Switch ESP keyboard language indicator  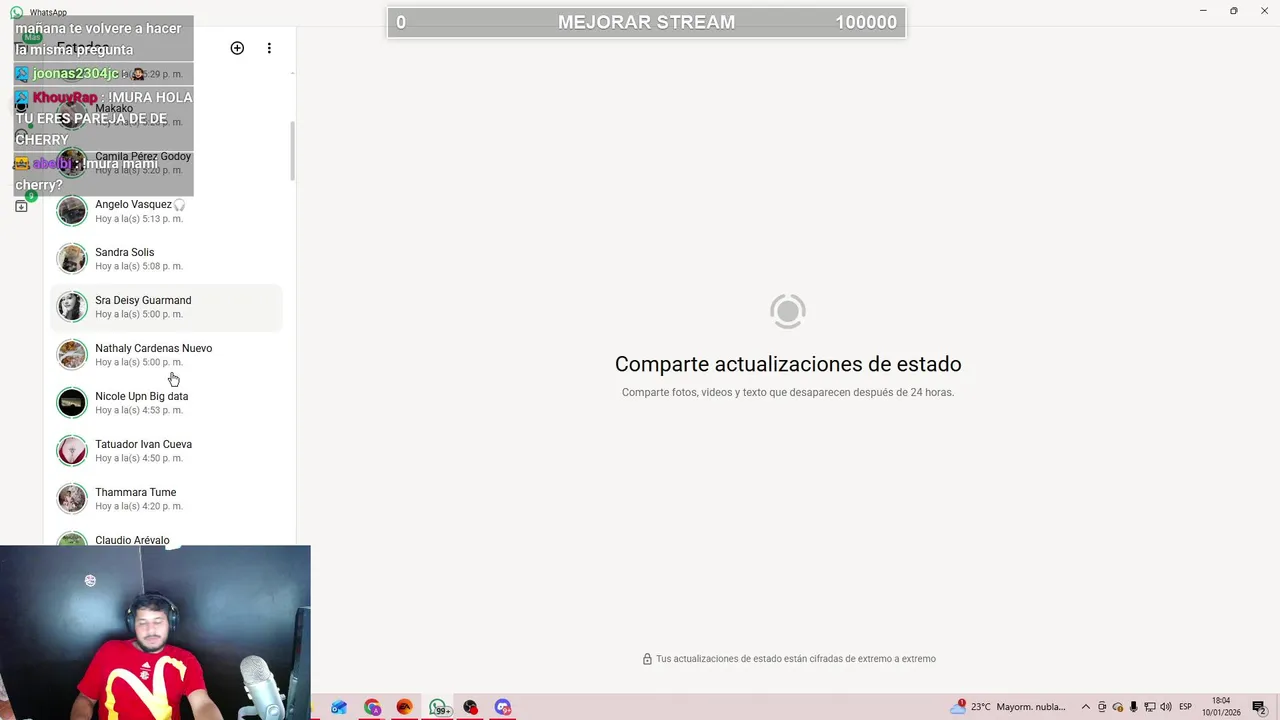1186,707
